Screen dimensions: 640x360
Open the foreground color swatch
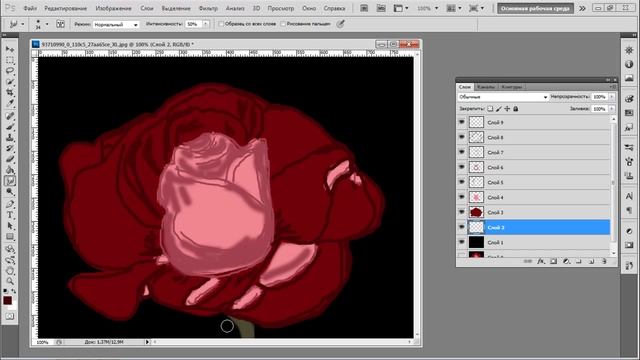click(7, 301)
